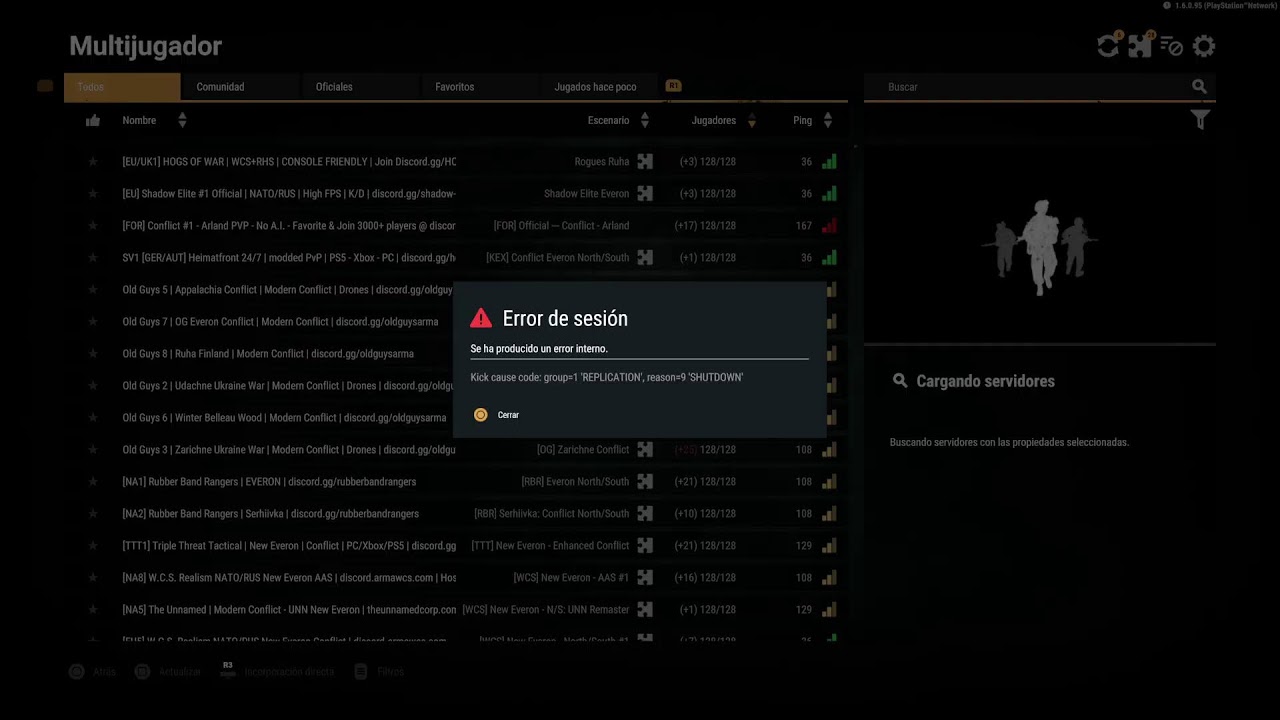Click the '[FOR] Official — Conflict - Arland' scenario text
This screenshot has height=720, width=1280.
pyautogui.click(x=561, y=226)
